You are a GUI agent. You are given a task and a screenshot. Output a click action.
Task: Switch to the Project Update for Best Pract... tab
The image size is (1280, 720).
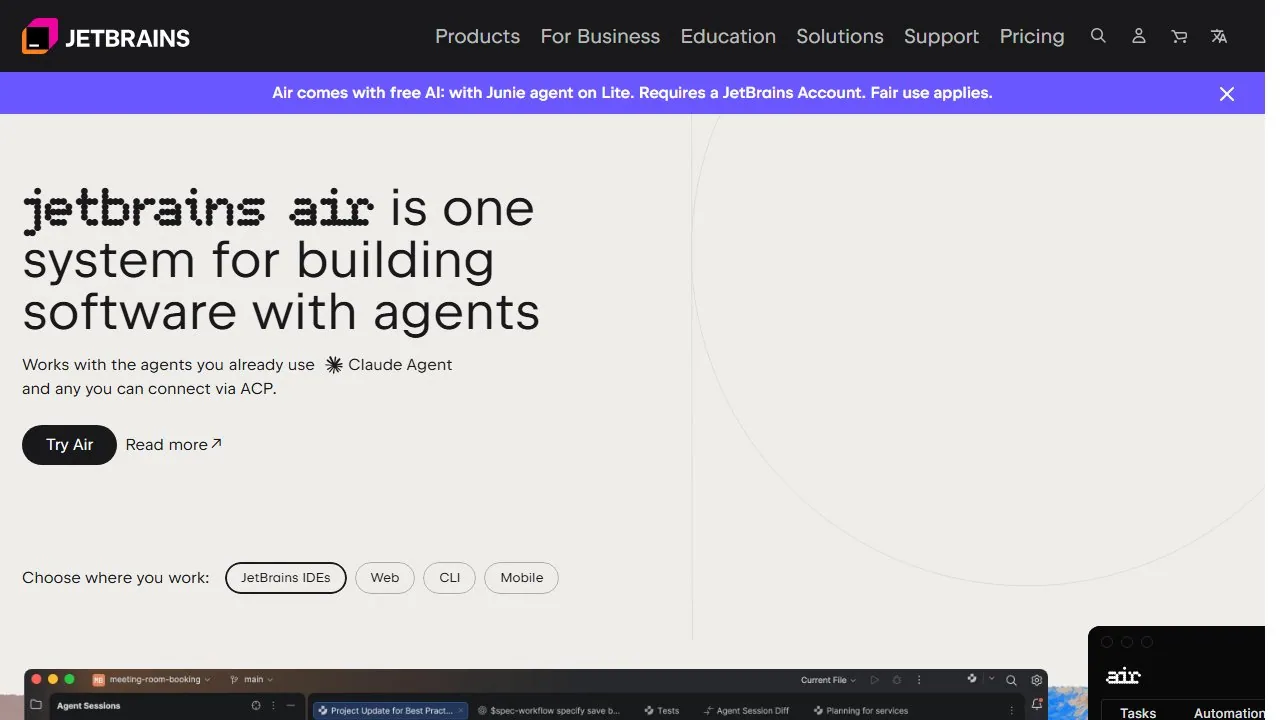pos(391,710)
